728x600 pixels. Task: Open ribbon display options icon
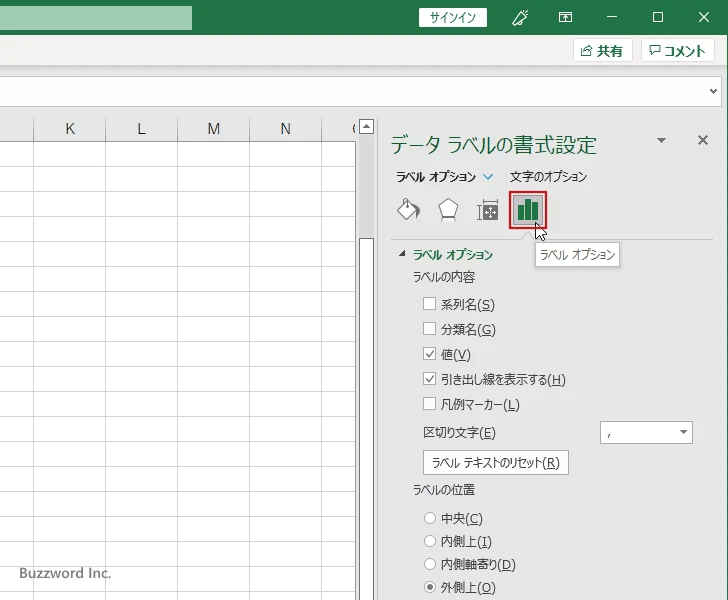565,18
